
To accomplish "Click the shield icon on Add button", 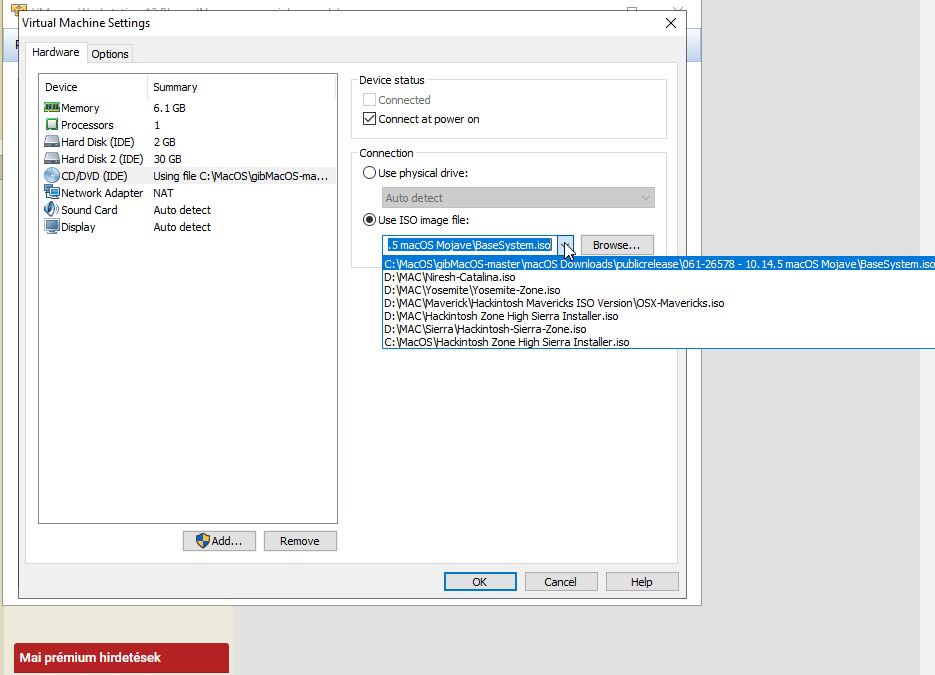I will coord(203,541).
